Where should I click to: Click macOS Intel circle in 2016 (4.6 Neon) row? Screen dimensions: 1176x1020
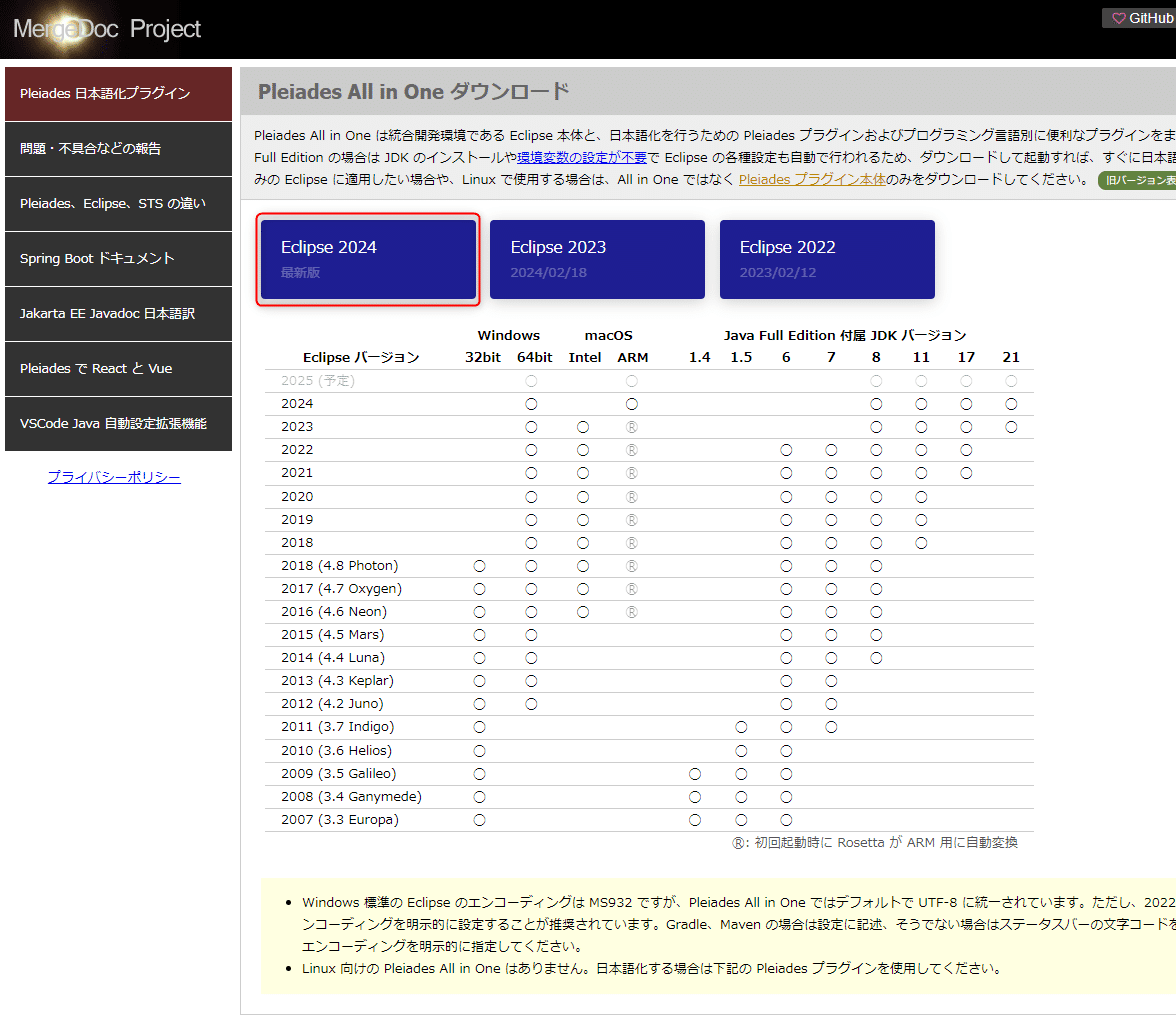[x=583, y=613]
